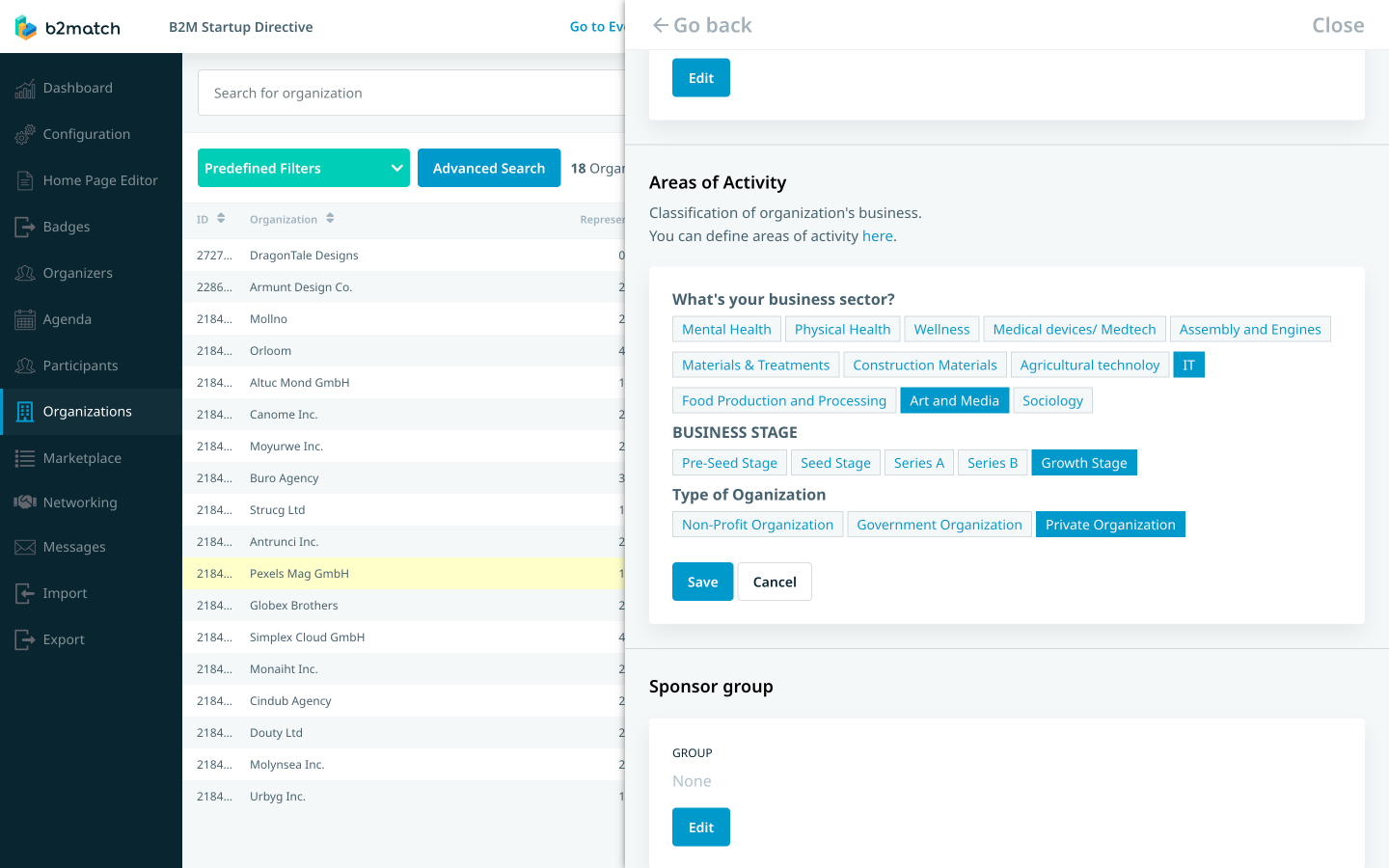Image resolution: width=1389 pixels, height=868 pixels.
Task: Expand the Predefined Filters dropdown
Action: [x=304, y=168]
